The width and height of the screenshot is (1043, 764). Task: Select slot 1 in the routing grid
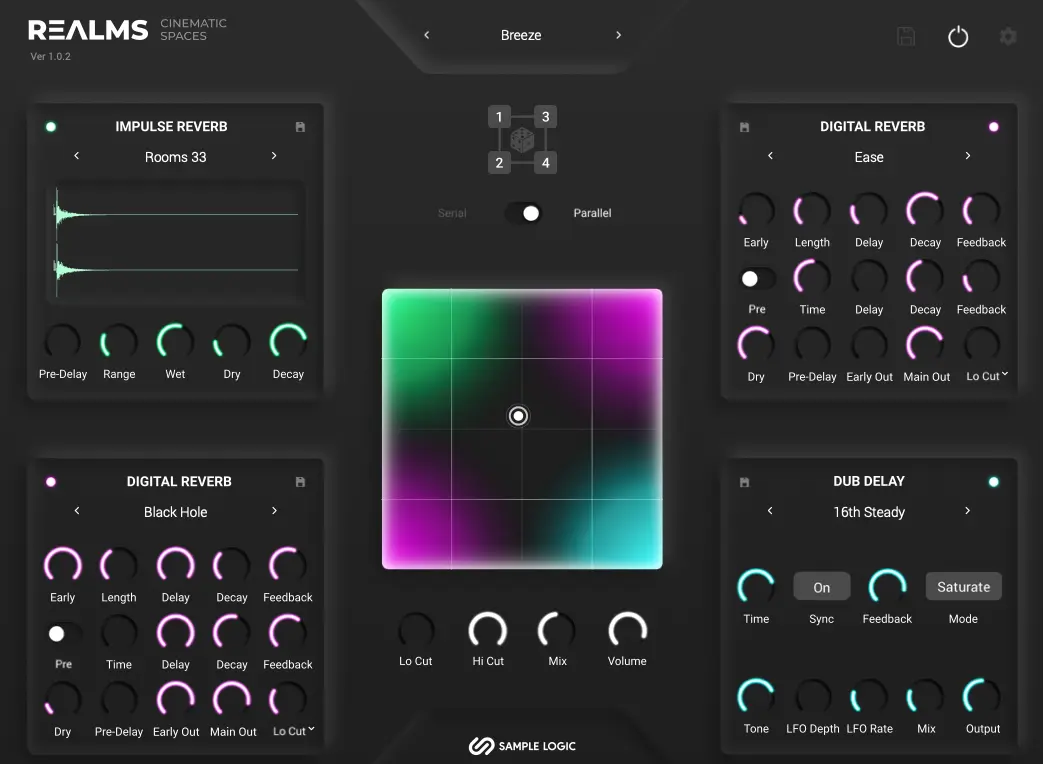pos(499,117)
